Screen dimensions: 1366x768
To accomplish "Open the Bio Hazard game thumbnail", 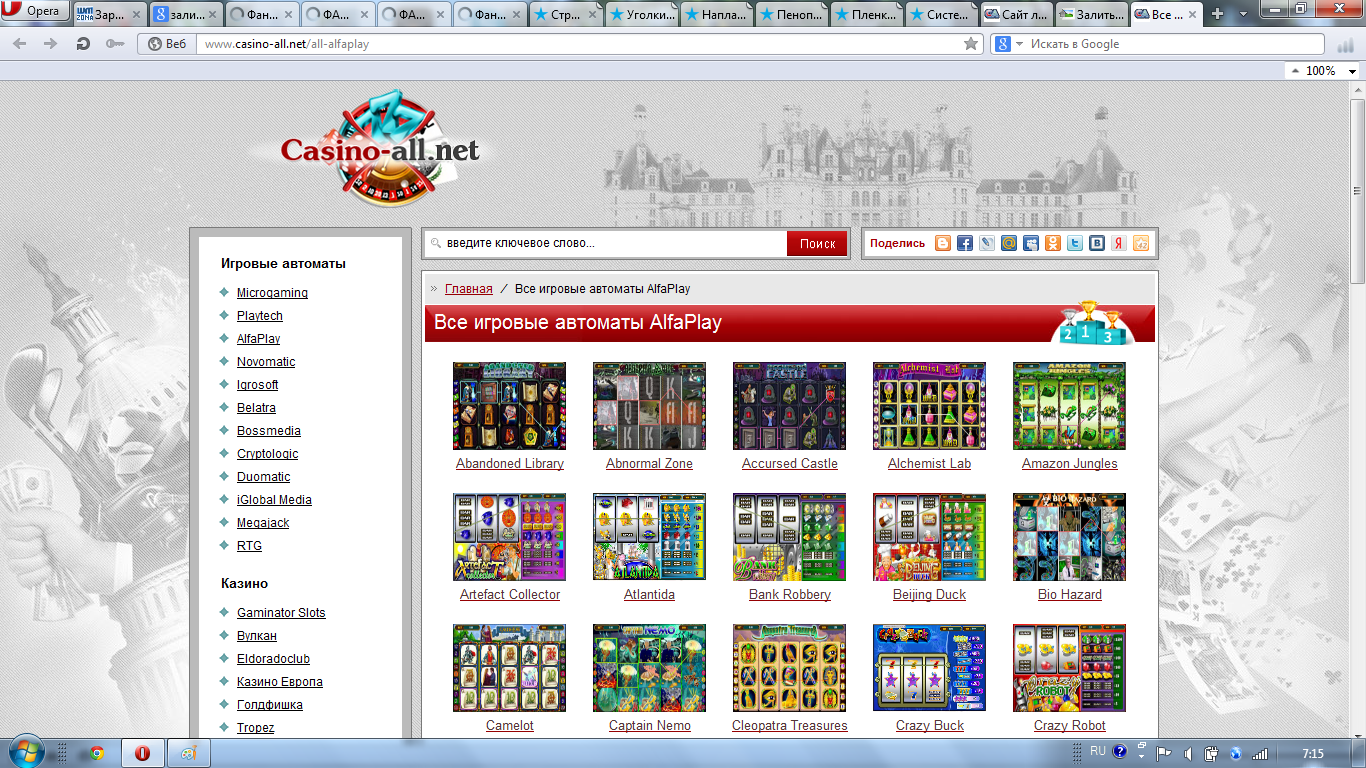I will pos(1069,537).
